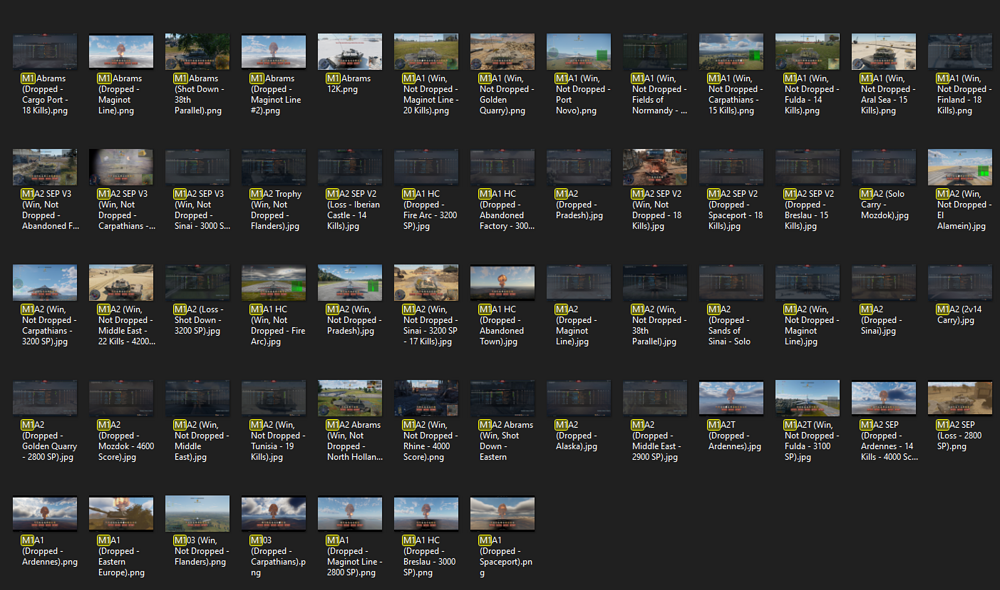The height and width of the screenshot is (590, 1000).
Task: Click file name M1A1 (Win, Not Dropped - Port Novo).png
Action: point(582,94)
